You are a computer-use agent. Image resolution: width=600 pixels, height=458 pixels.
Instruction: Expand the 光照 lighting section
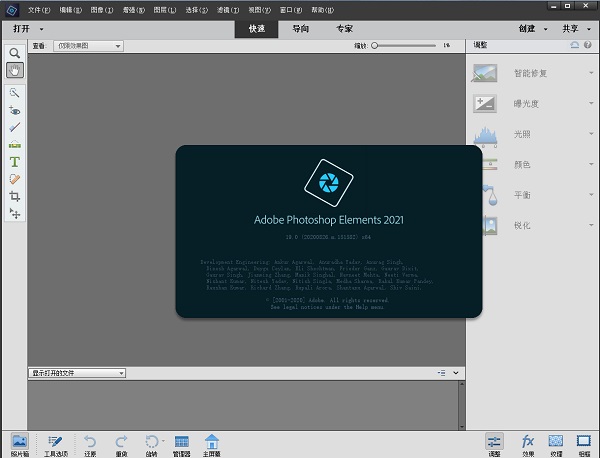pos(591,134)
